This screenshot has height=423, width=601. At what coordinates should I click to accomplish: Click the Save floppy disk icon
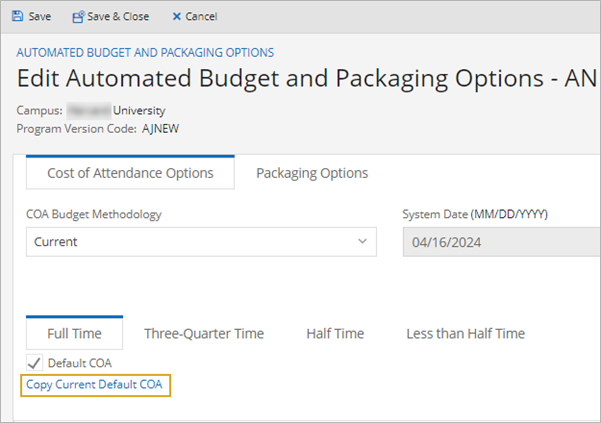tap(17, 16)
